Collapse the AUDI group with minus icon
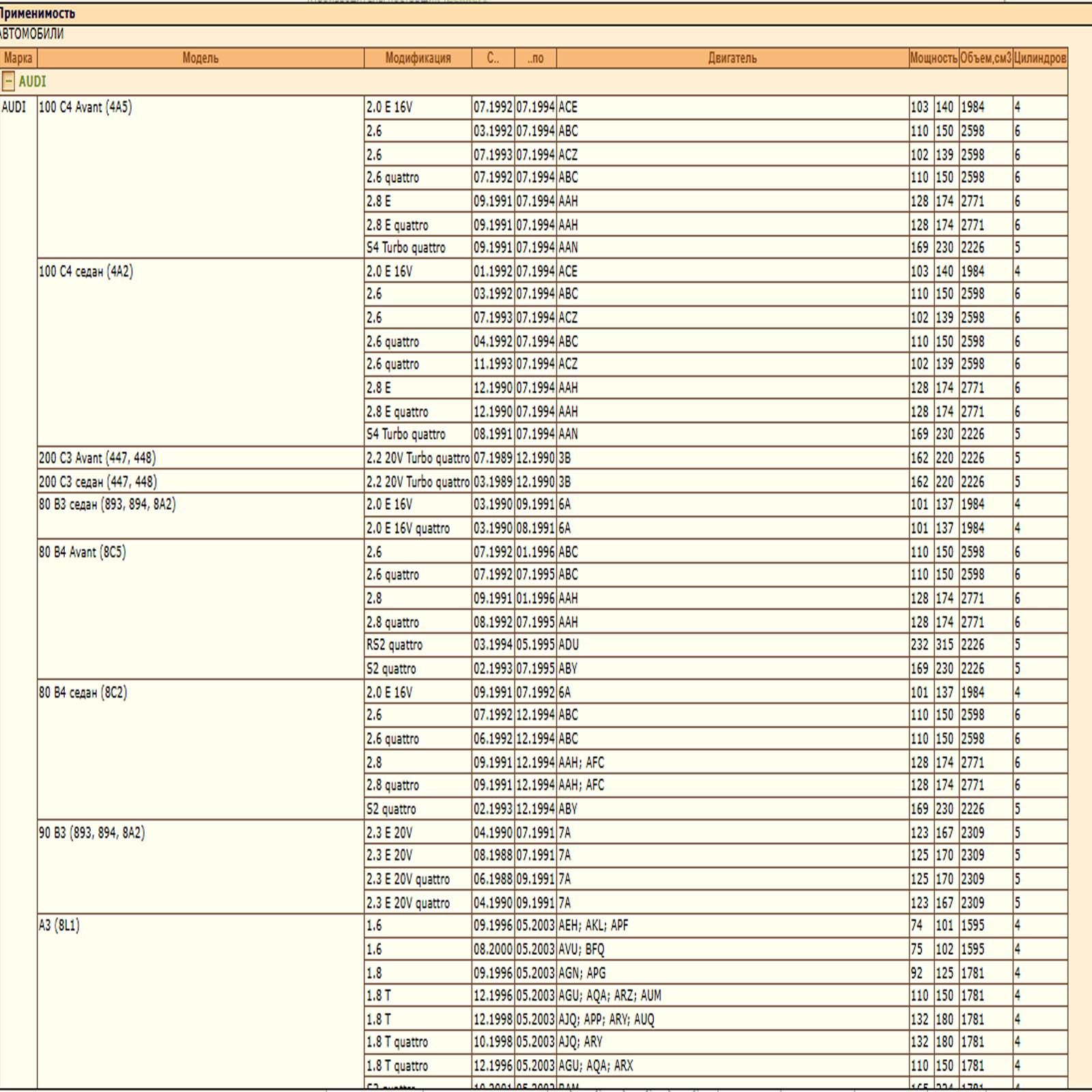Image resolution: width=1092 pixels, height=1092 pixels. 8,82
